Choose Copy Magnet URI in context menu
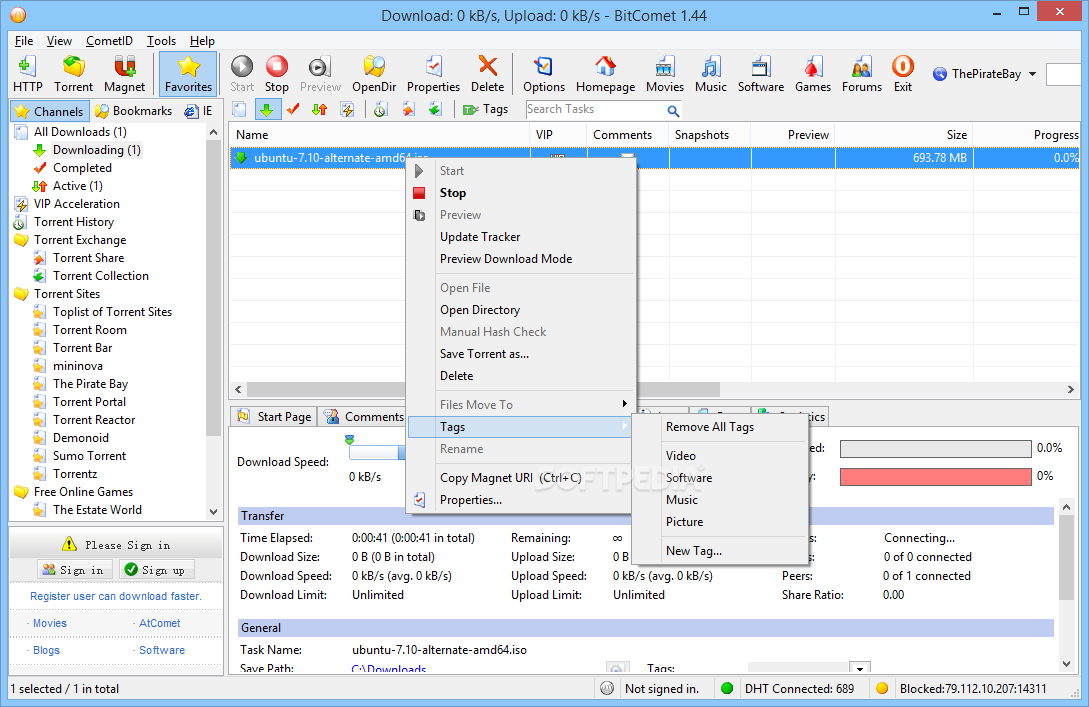The width and height of the screenshot is (1089, 707). tap(521, 478)
